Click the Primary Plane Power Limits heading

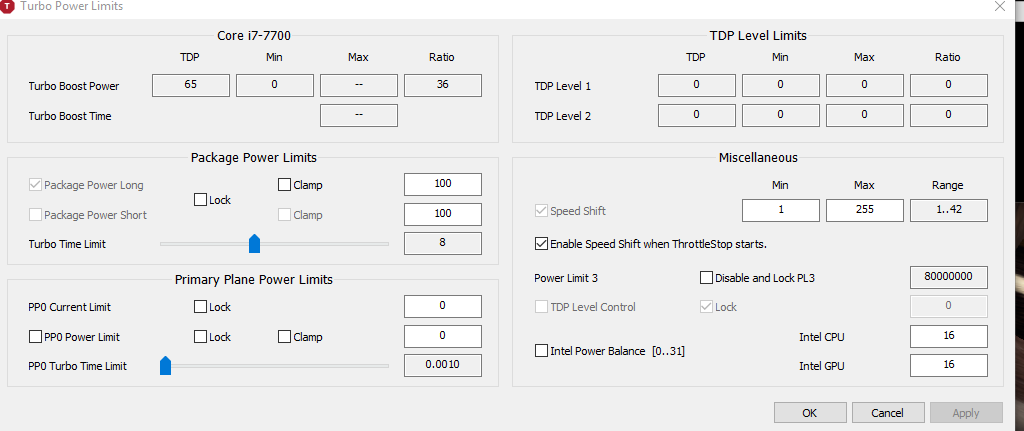[x=253, y=279]
